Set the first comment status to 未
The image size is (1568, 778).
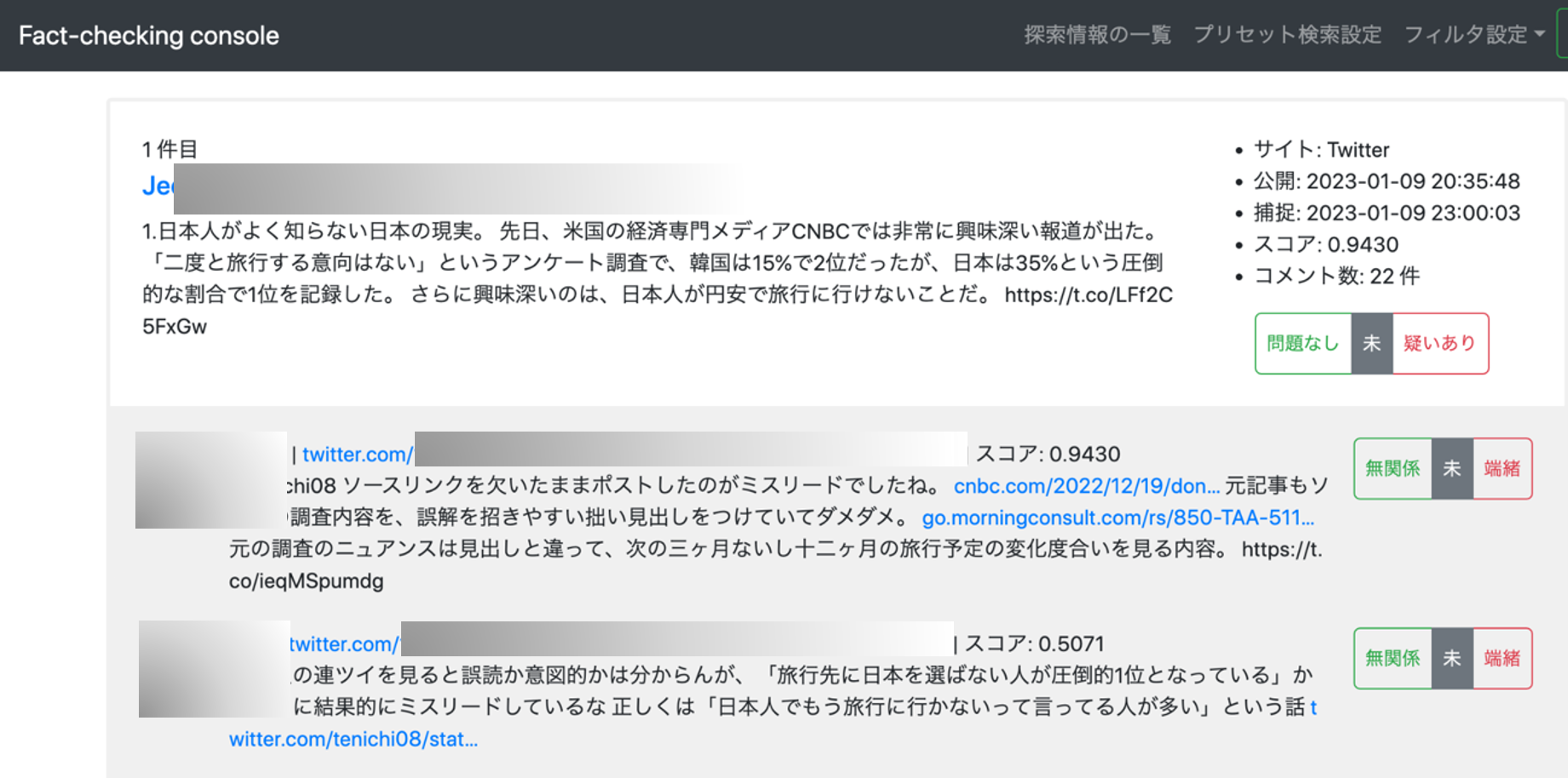coord(1452,468)
